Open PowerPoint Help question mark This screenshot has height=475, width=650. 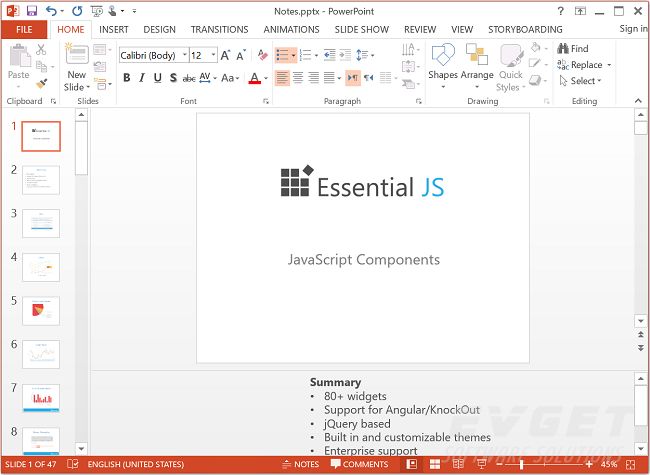[560, 11]
